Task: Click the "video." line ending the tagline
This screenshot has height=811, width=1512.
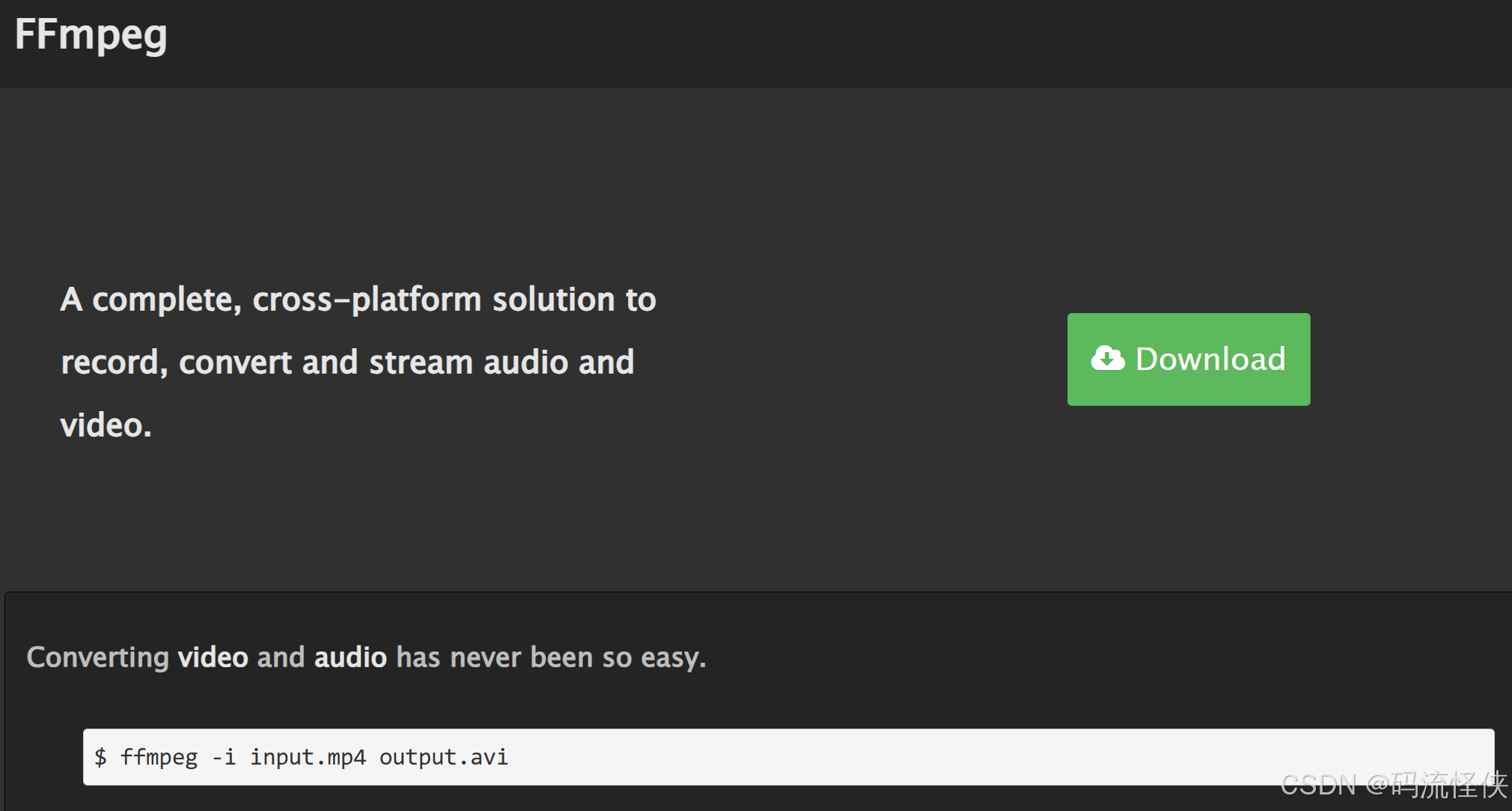Action: (106, 425)
